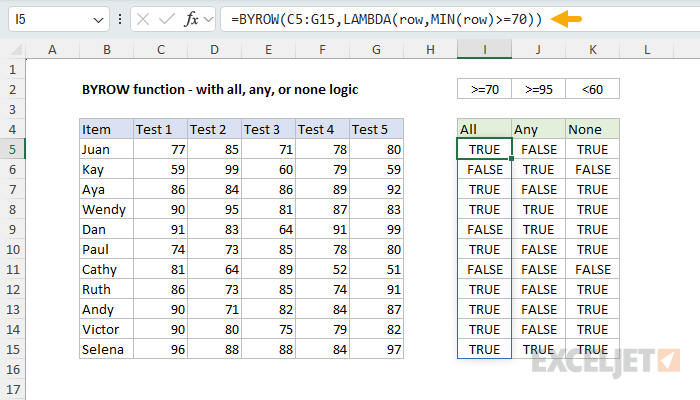Select column G header

[x=377, y=50]
